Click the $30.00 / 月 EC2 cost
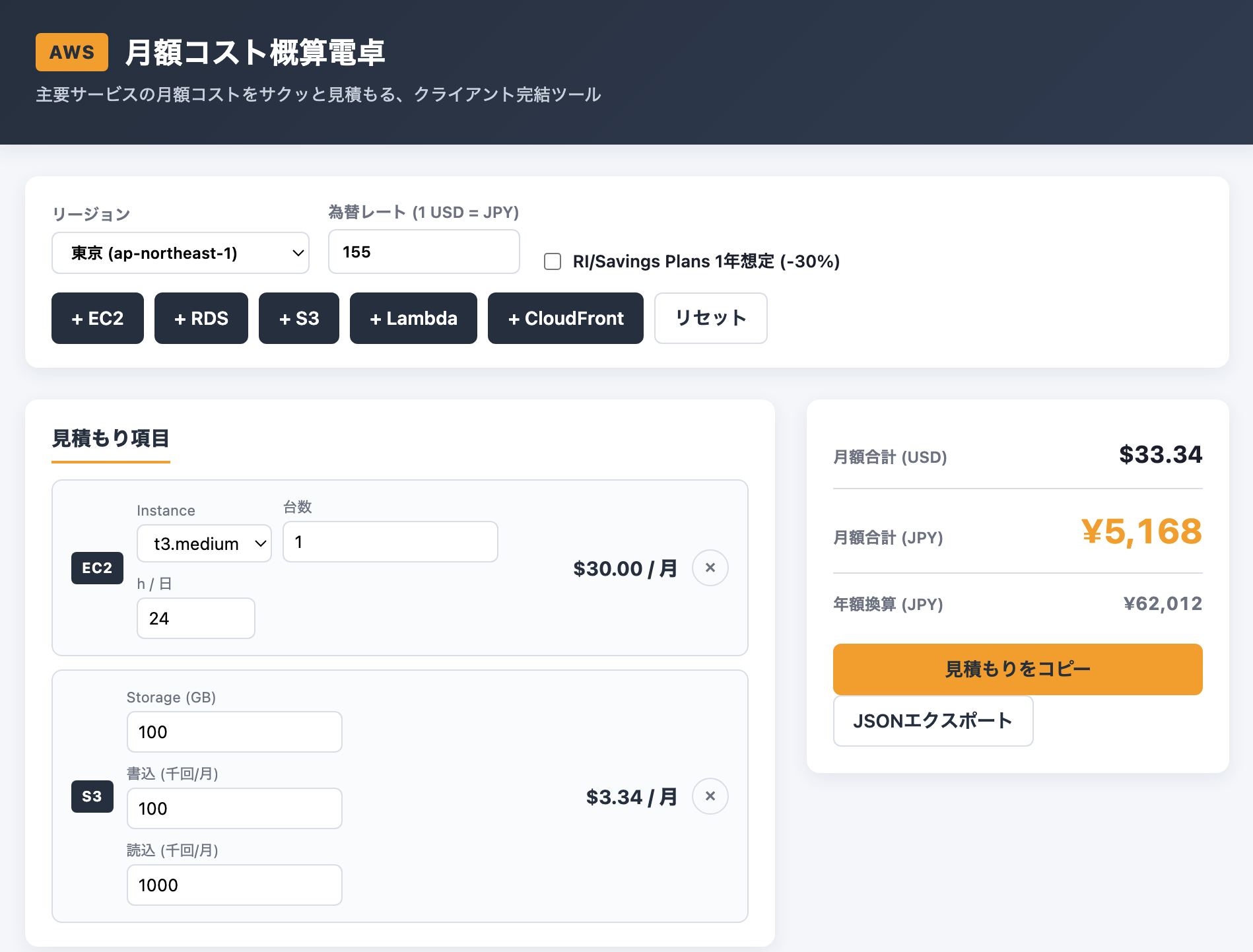1253x952 pixels. [x=625, y=568]
